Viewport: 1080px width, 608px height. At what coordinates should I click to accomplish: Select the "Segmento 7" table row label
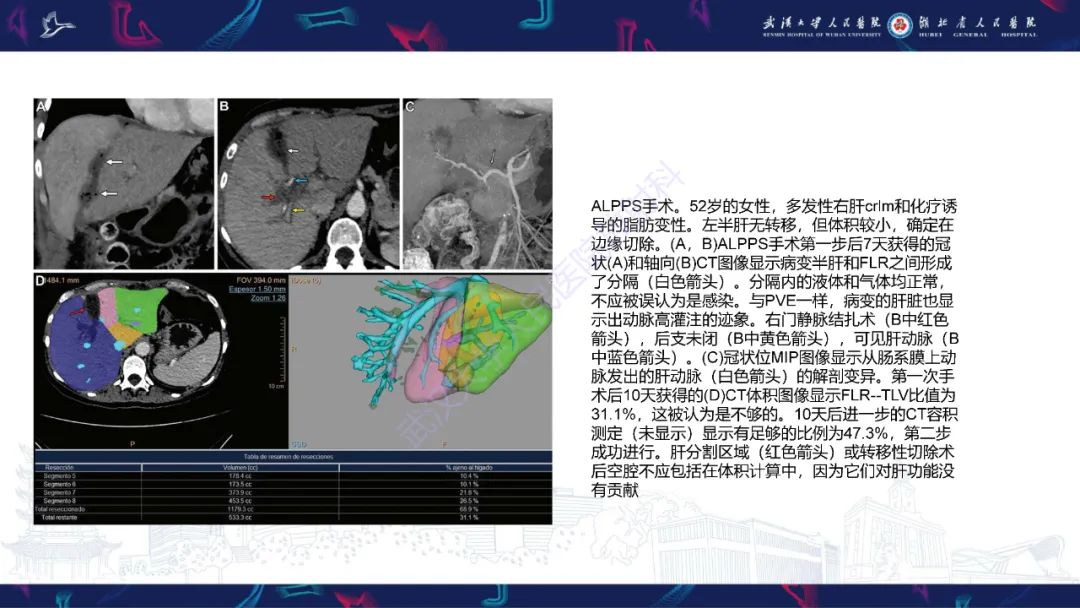(60, 492)
